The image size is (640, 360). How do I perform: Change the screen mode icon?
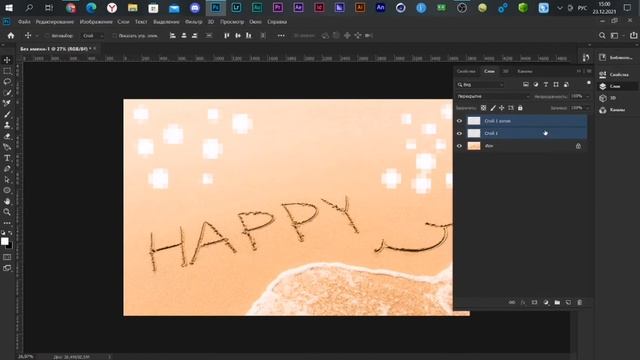[x=7, y=268]
